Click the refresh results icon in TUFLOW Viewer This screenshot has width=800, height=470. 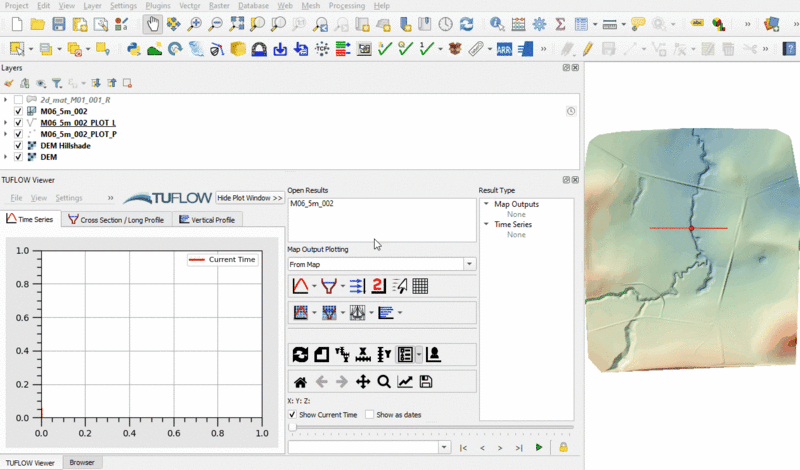[299, 354]
